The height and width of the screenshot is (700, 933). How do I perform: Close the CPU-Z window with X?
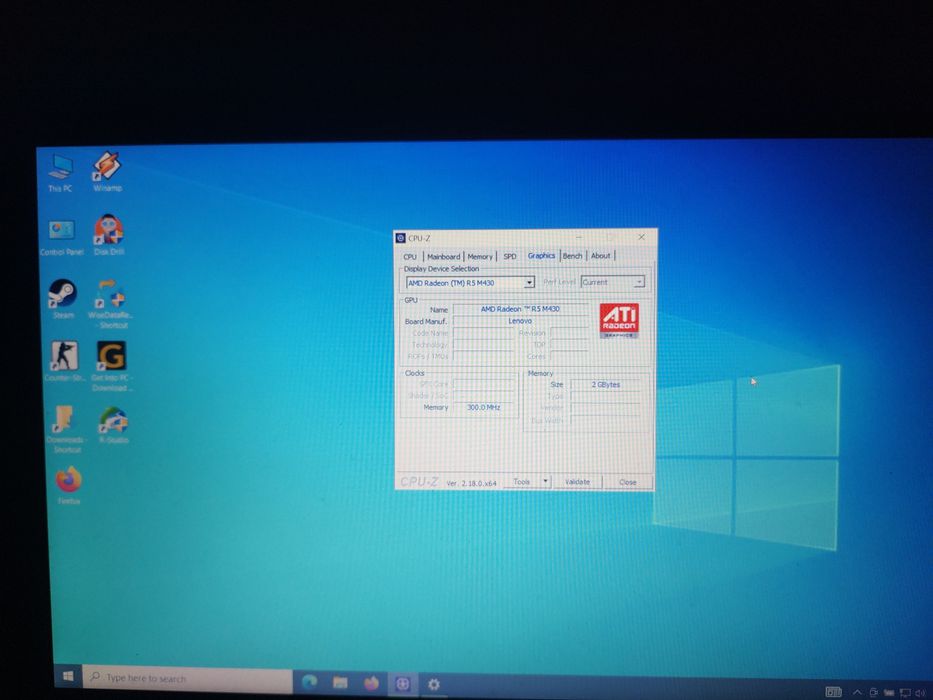[641, 237]
